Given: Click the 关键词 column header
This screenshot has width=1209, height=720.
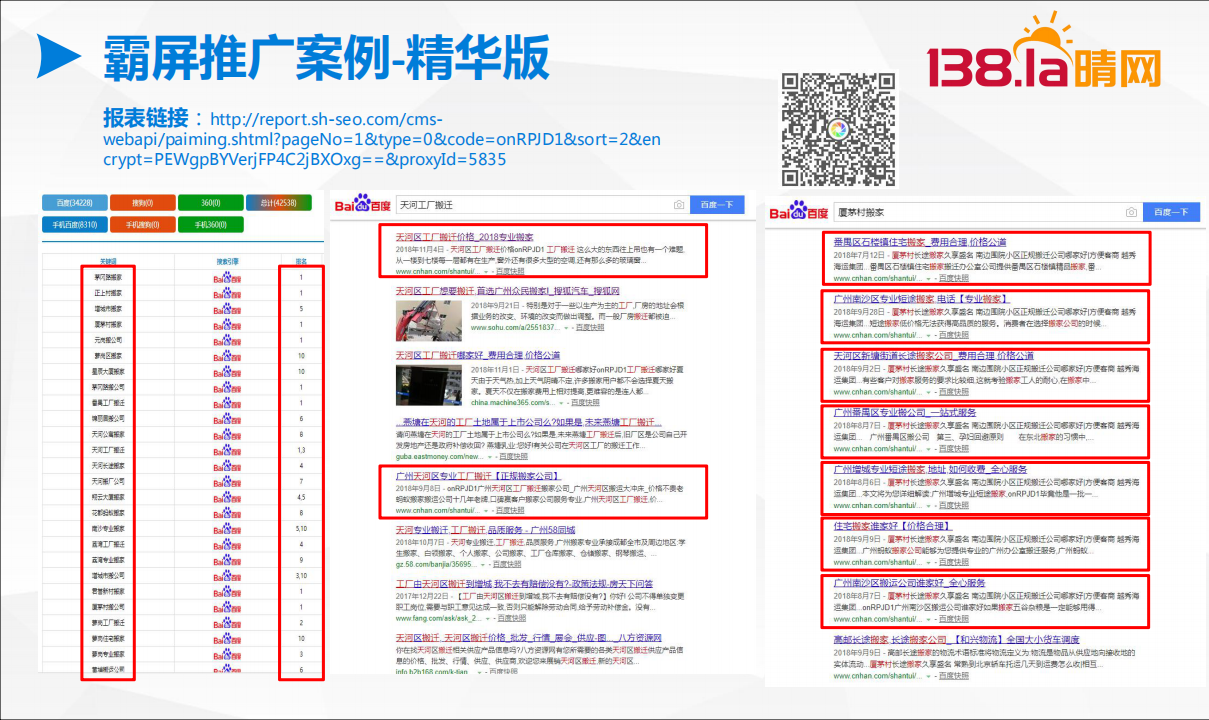Looking at the screenshot, I should (108, 261).
